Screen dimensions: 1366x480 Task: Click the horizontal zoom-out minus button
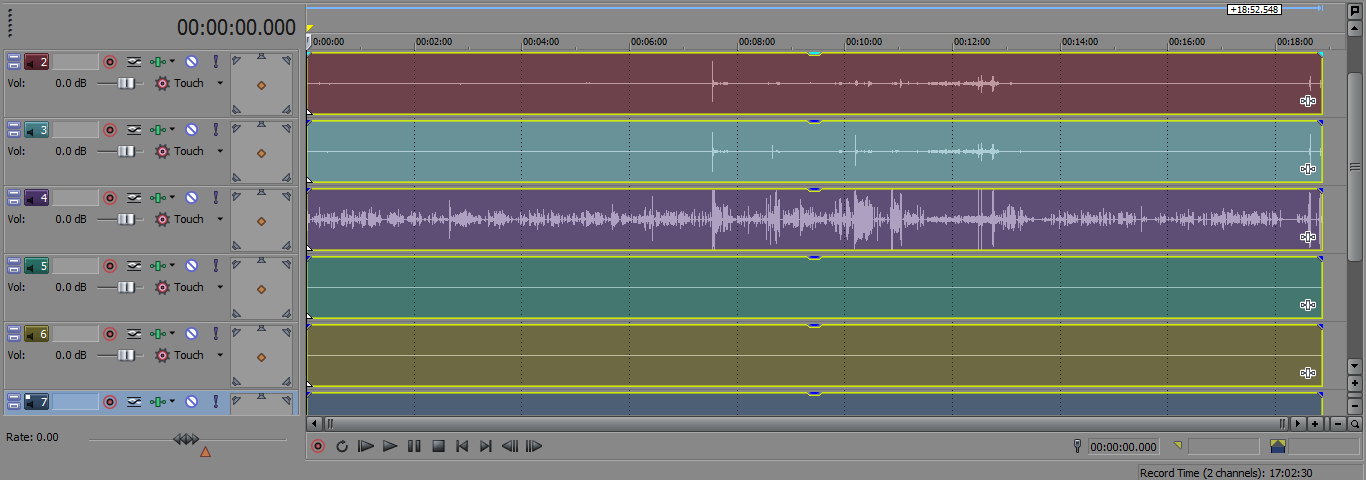point(1338,424)
